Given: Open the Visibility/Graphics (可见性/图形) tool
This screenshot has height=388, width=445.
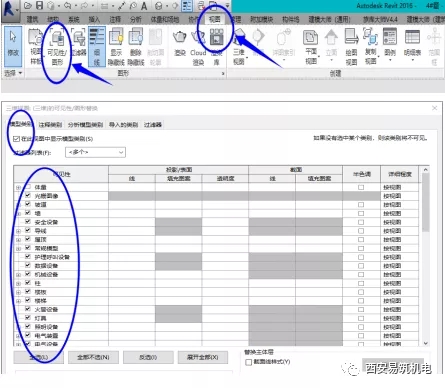Looking at the screenshot, I should coord(57,47).
